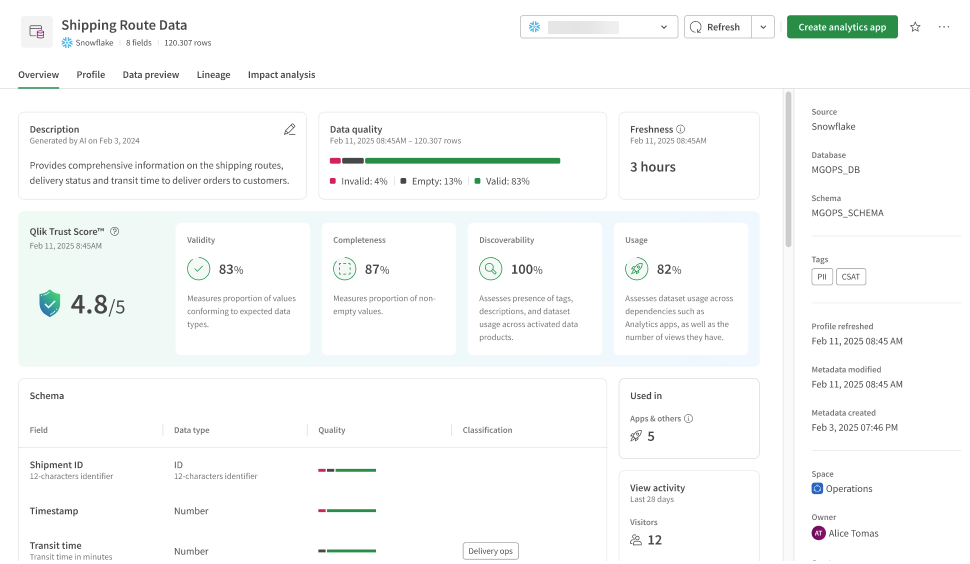This screenshot has height=564, width=970.
Task: Click the Freshness info icon
Action: tap(681, 129)
